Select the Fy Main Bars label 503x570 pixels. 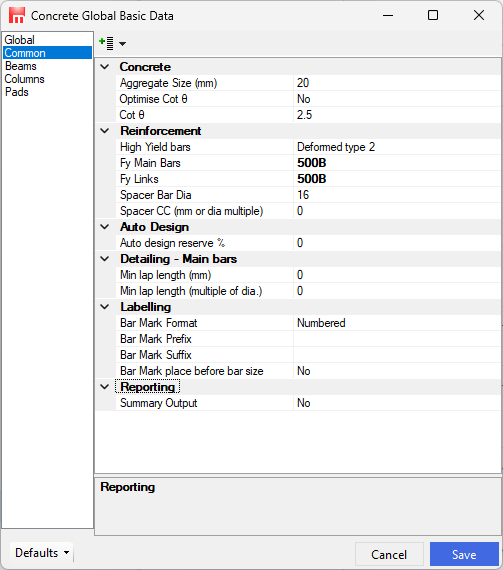tap(150, 163)
